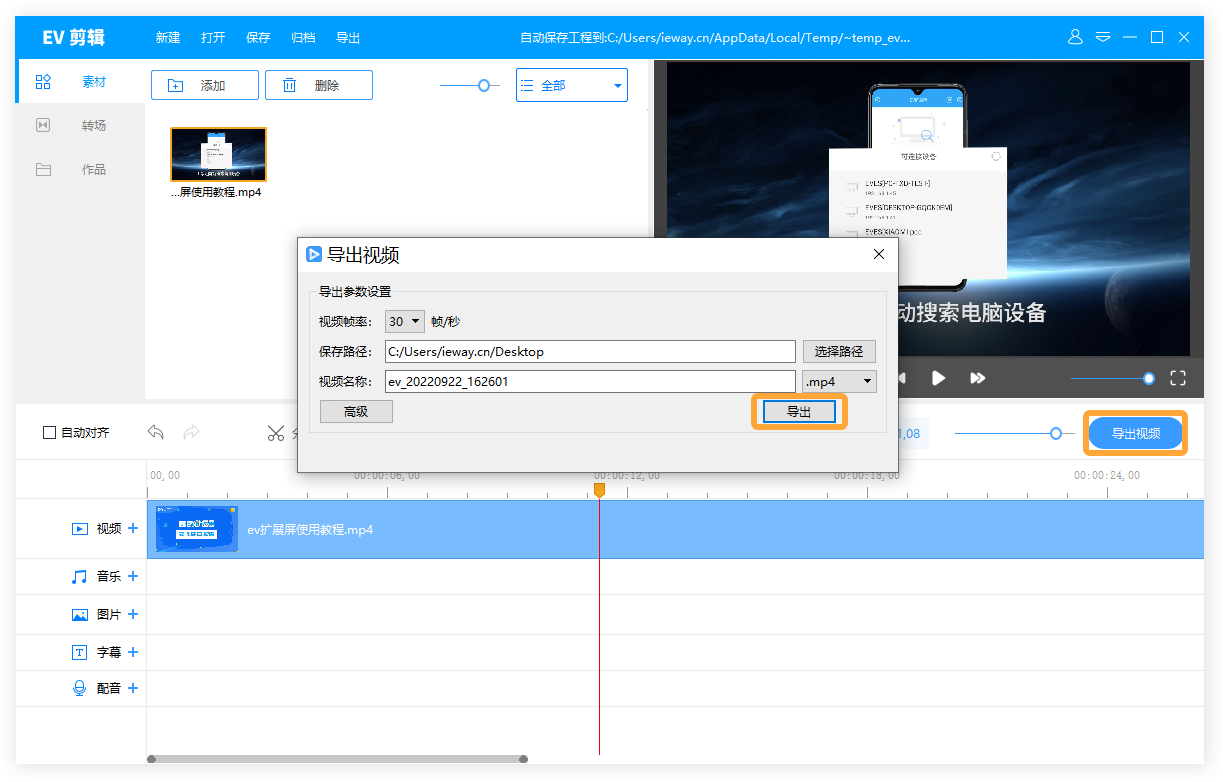Open the .mp4 format dropdown
1223x782 pixels.
tap(839, 381)
